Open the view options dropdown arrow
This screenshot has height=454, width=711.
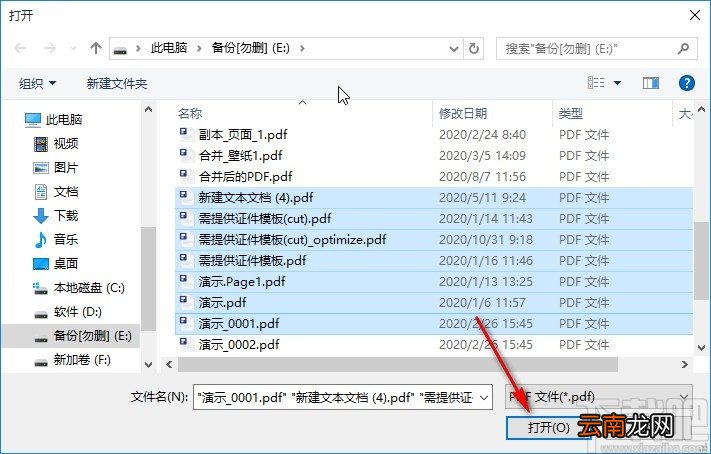[617, 83]
